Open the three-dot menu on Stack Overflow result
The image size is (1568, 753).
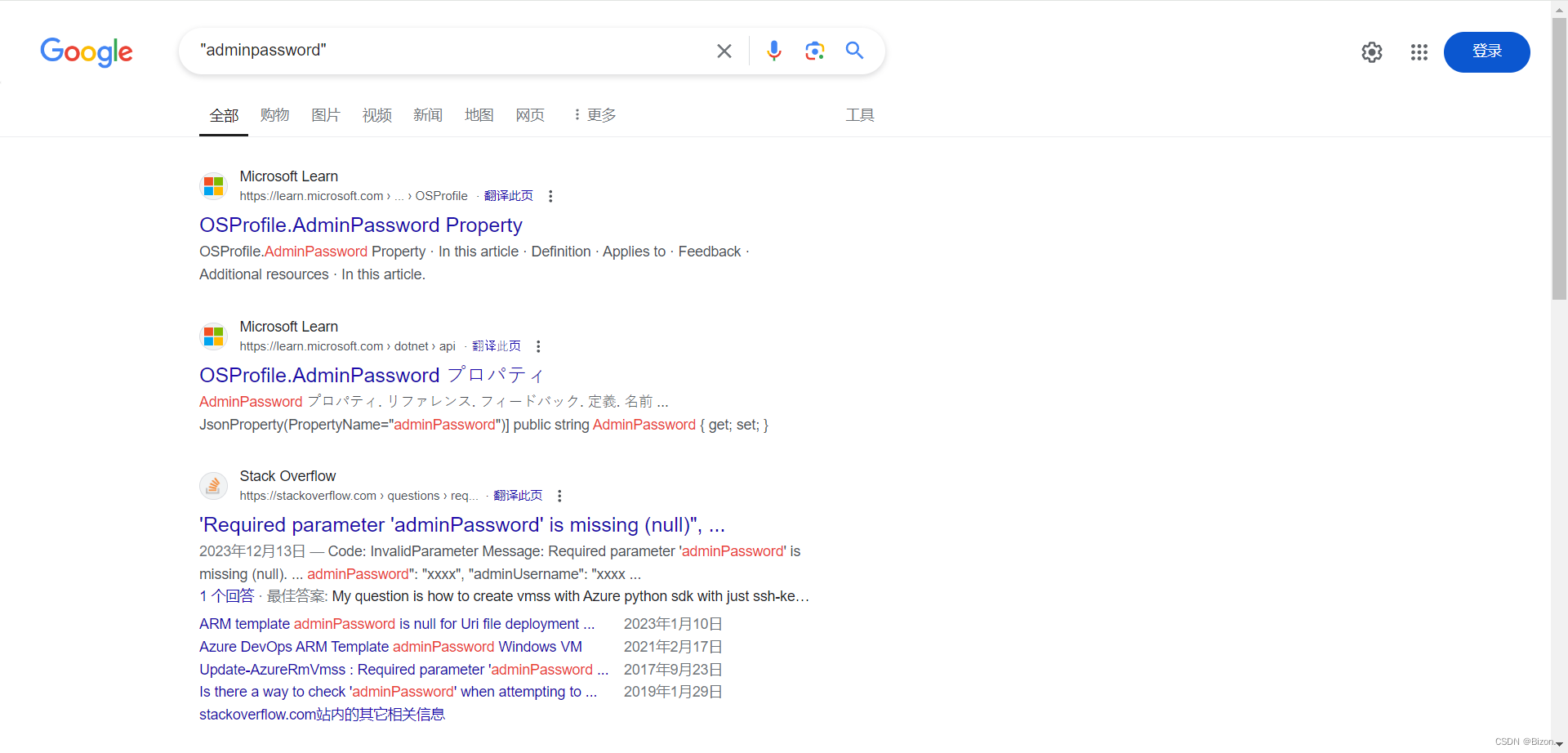pos(559,496)
